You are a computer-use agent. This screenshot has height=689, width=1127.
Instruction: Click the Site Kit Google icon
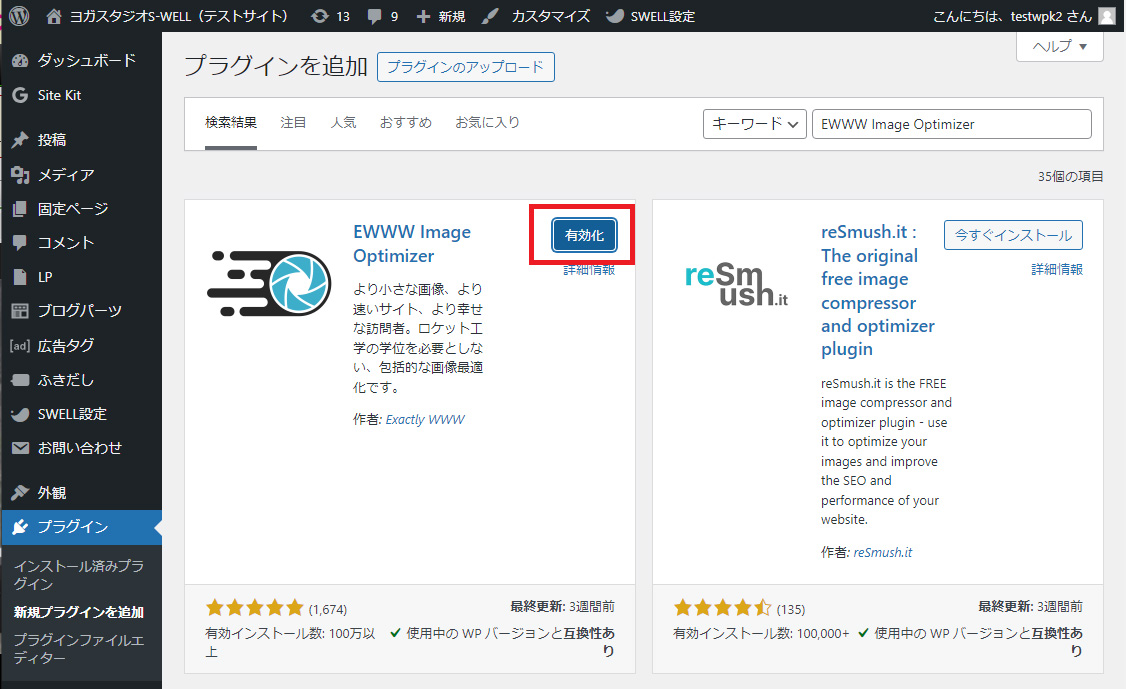(20, 95)
